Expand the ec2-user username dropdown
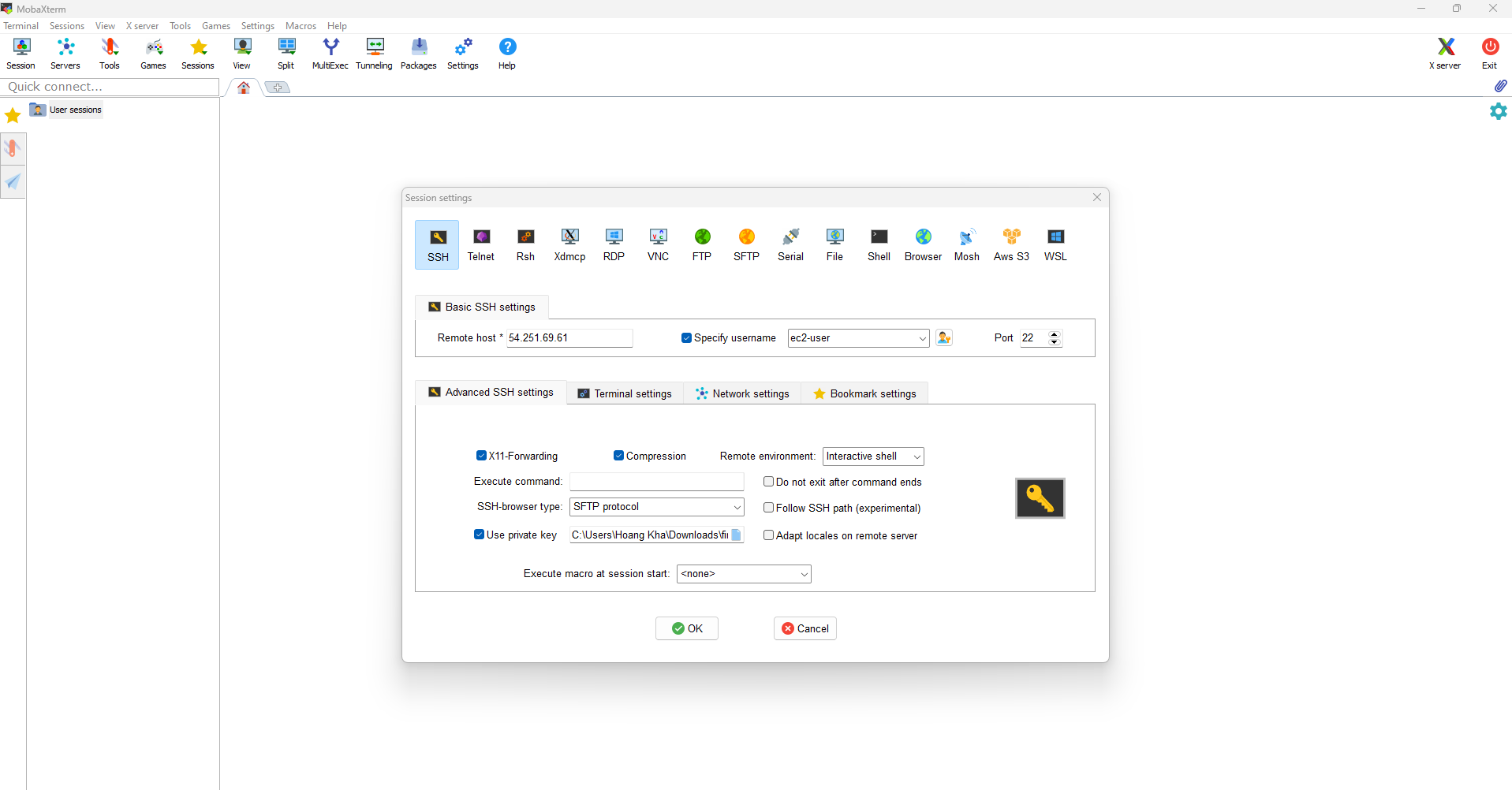 [922, 338]
